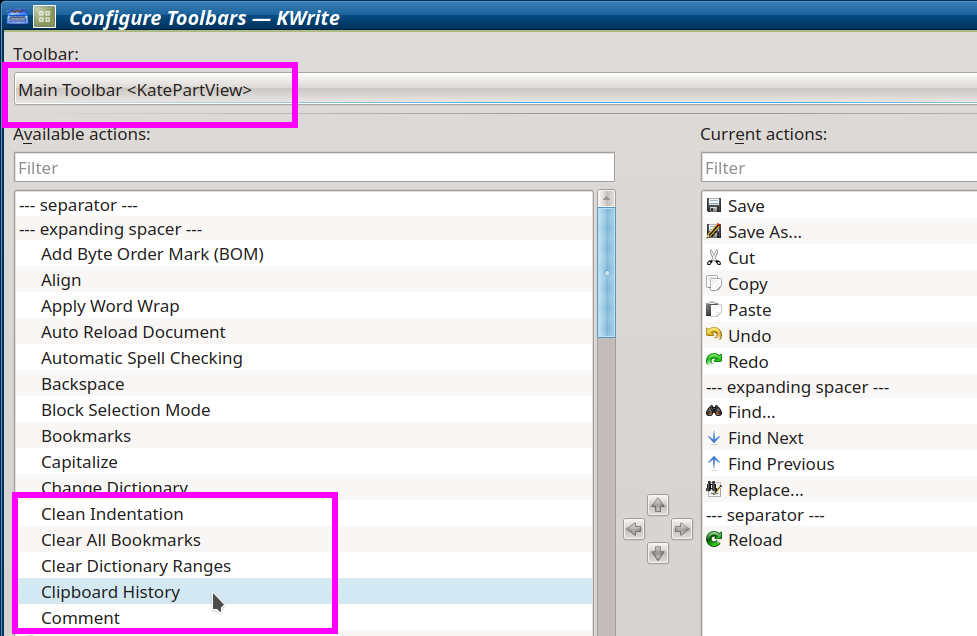Click the Cut scissors icon
977x636 pixels.
pos(713,257)
